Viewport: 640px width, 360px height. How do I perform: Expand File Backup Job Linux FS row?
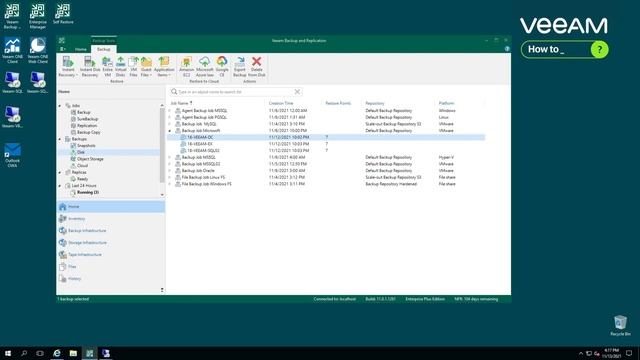point(170,178)
